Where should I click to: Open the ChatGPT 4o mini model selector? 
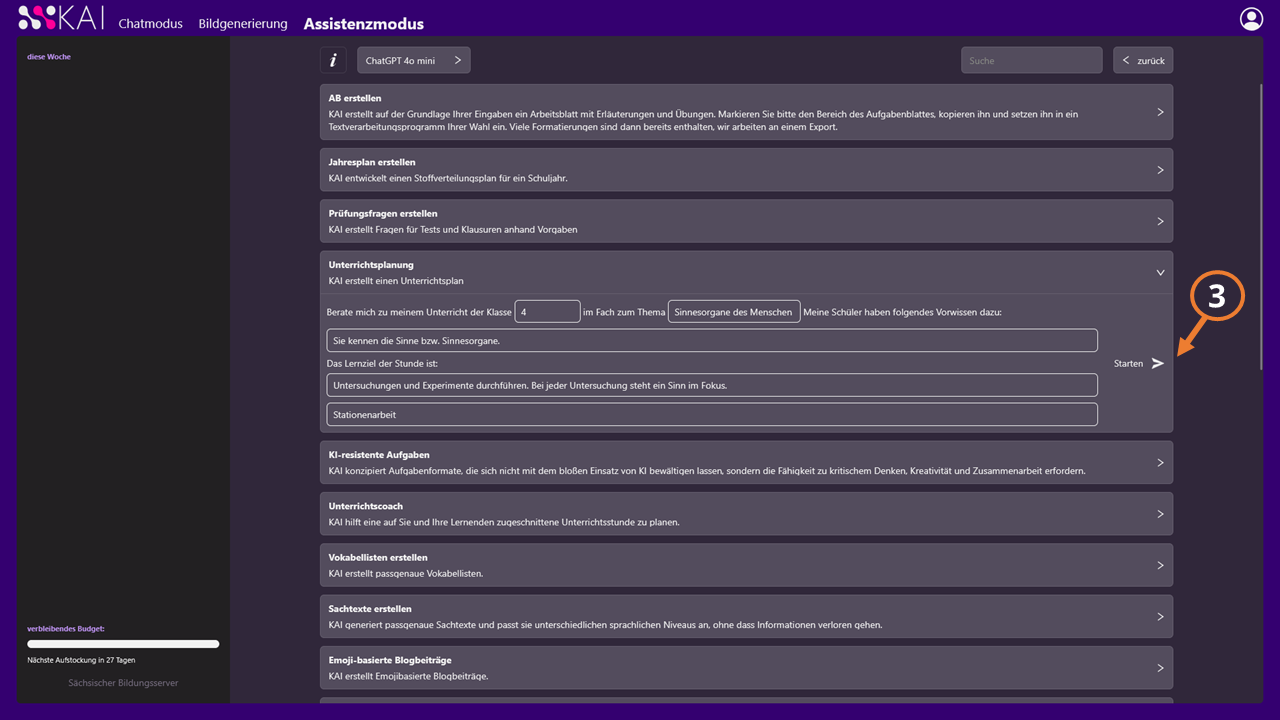pos(414,60)
